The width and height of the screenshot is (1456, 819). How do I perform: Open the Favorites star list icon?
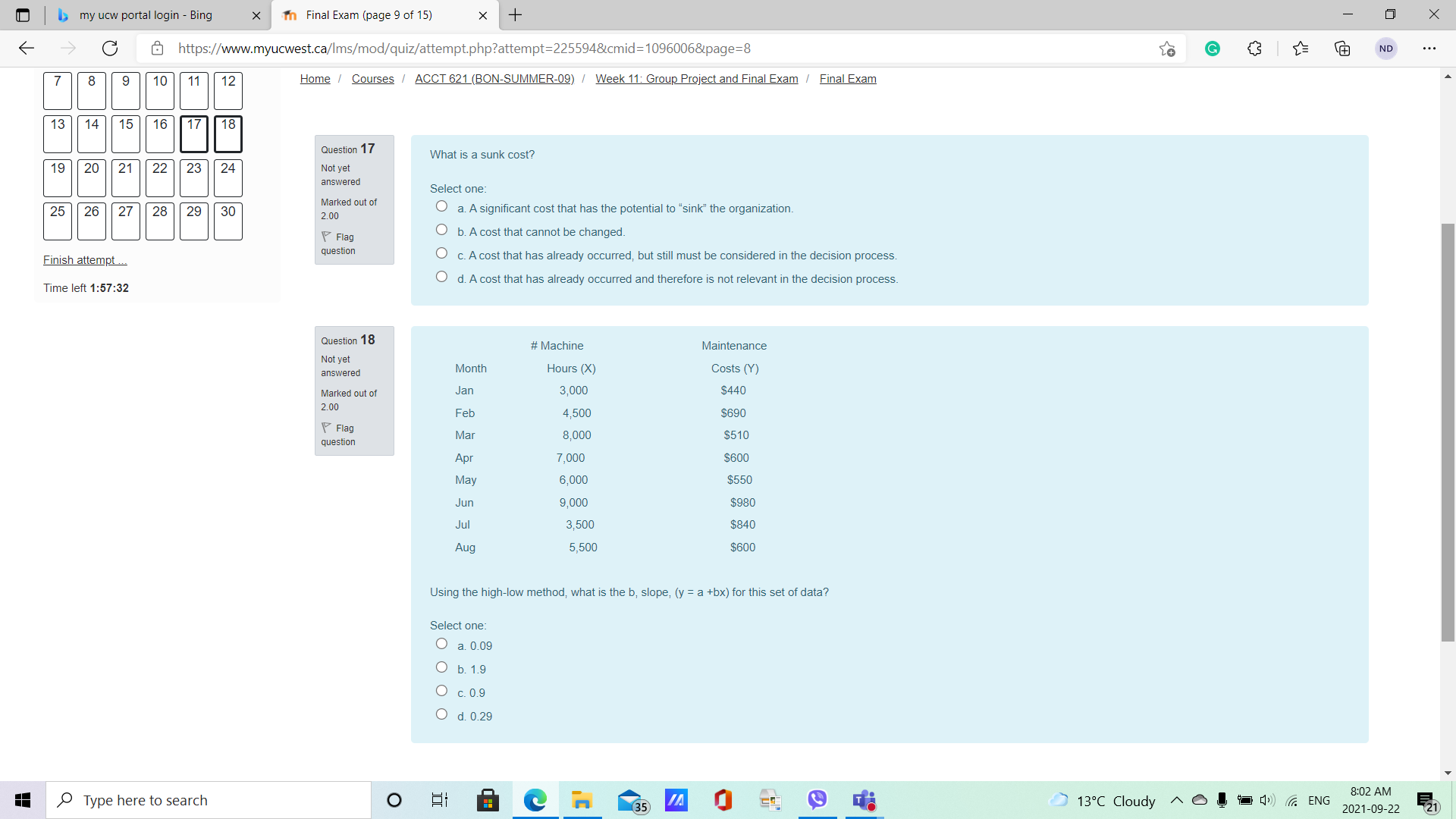[1301, 49]
